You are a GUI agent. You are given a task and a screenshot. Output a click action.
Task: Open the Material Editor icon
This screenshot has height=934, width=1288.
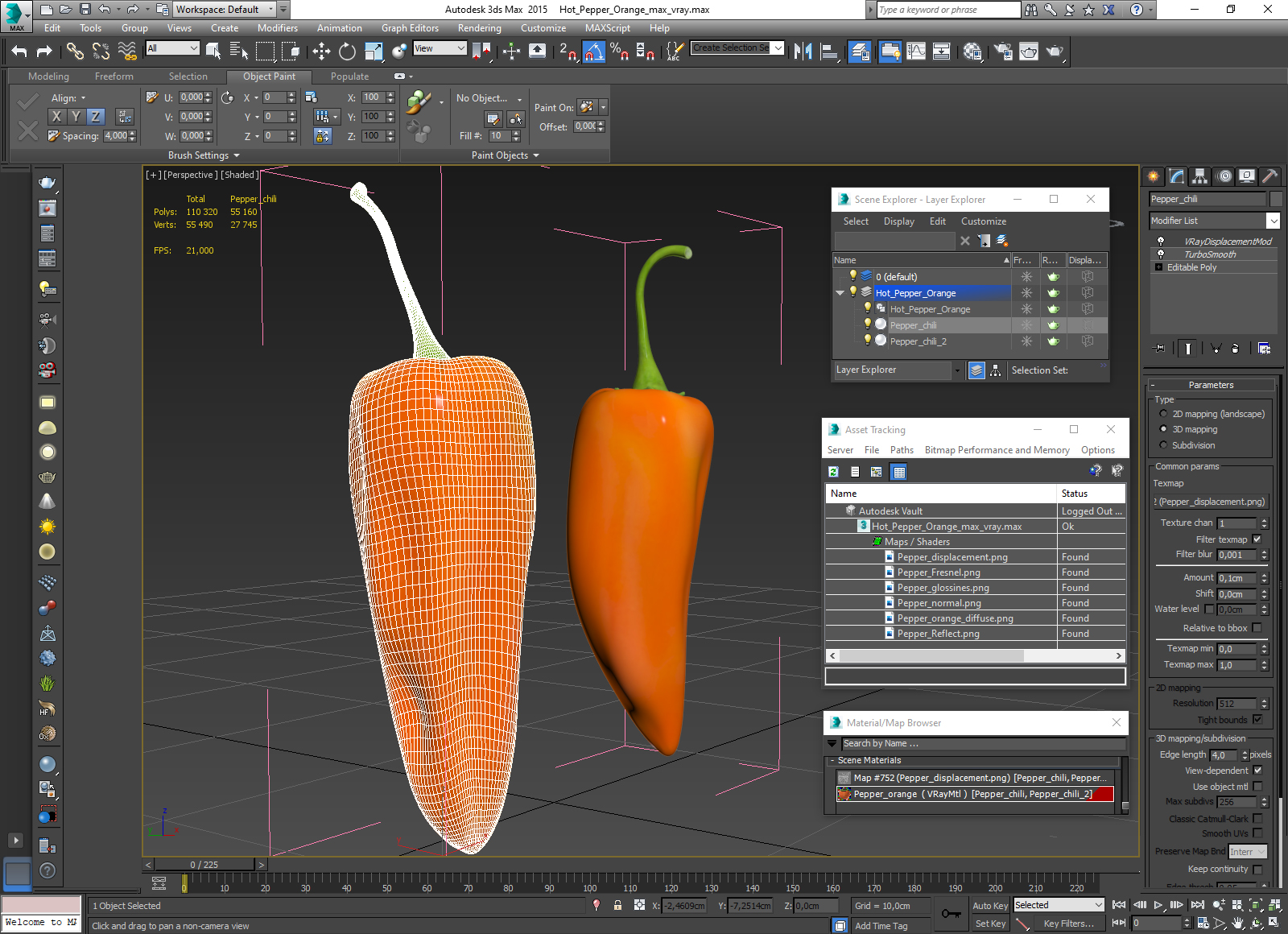point(972,52)
